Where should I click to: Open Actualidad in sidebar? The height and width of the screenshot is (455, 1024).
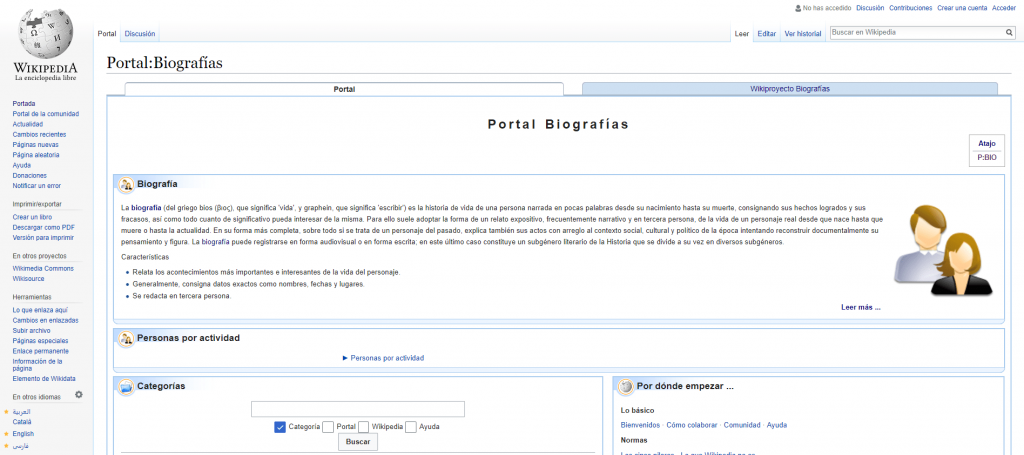click(x=27, y=124)
